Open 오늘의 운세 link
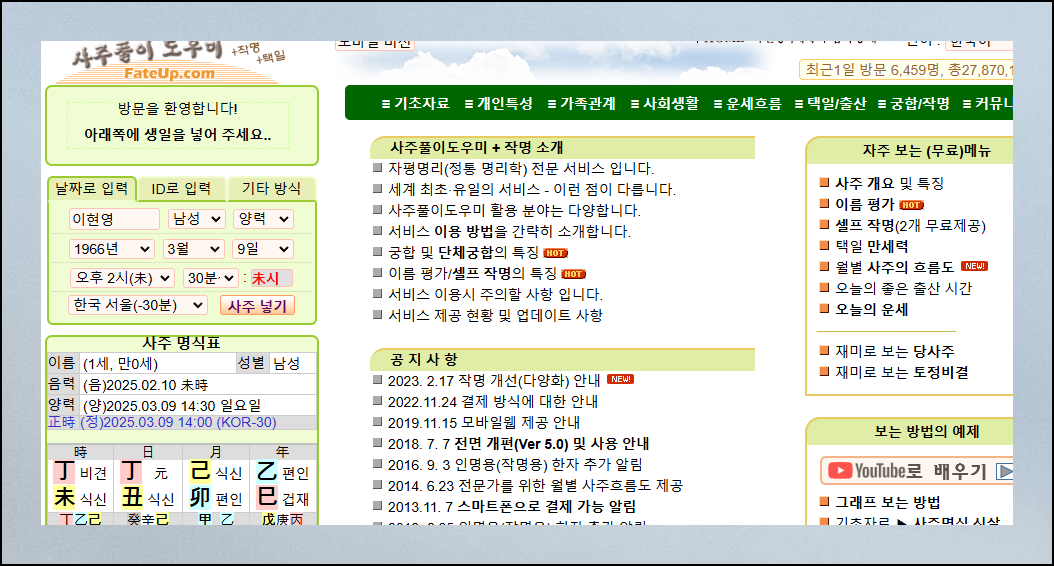Screen dimensions: 1054x566 coord(871,309)
